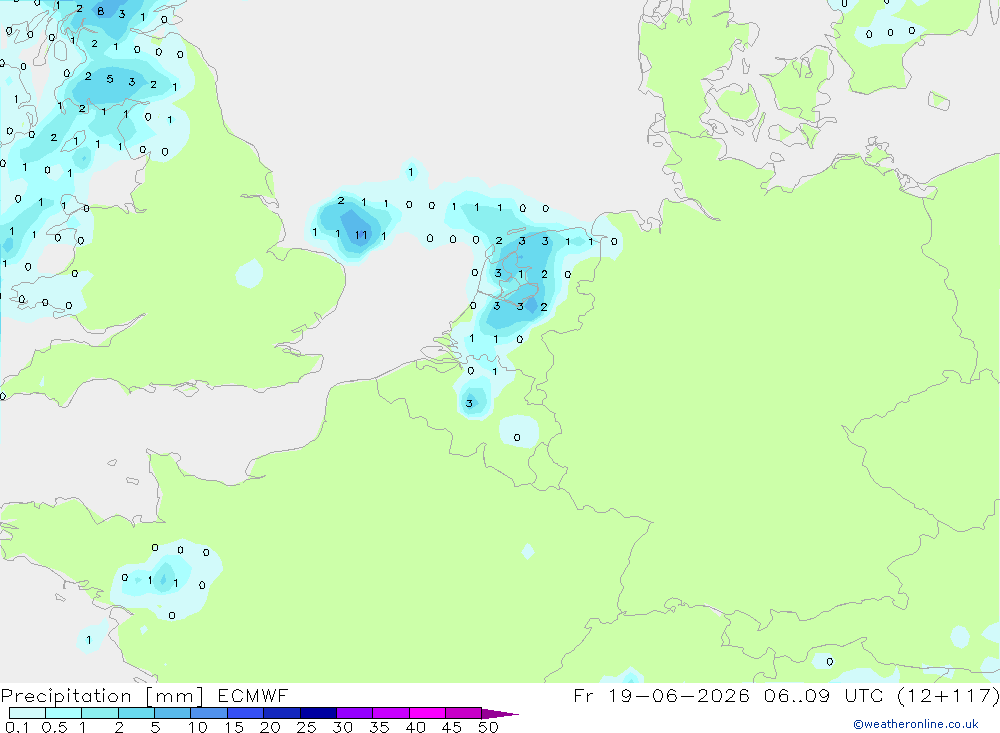Click the 1–2 mm legend color swatch

100,713
